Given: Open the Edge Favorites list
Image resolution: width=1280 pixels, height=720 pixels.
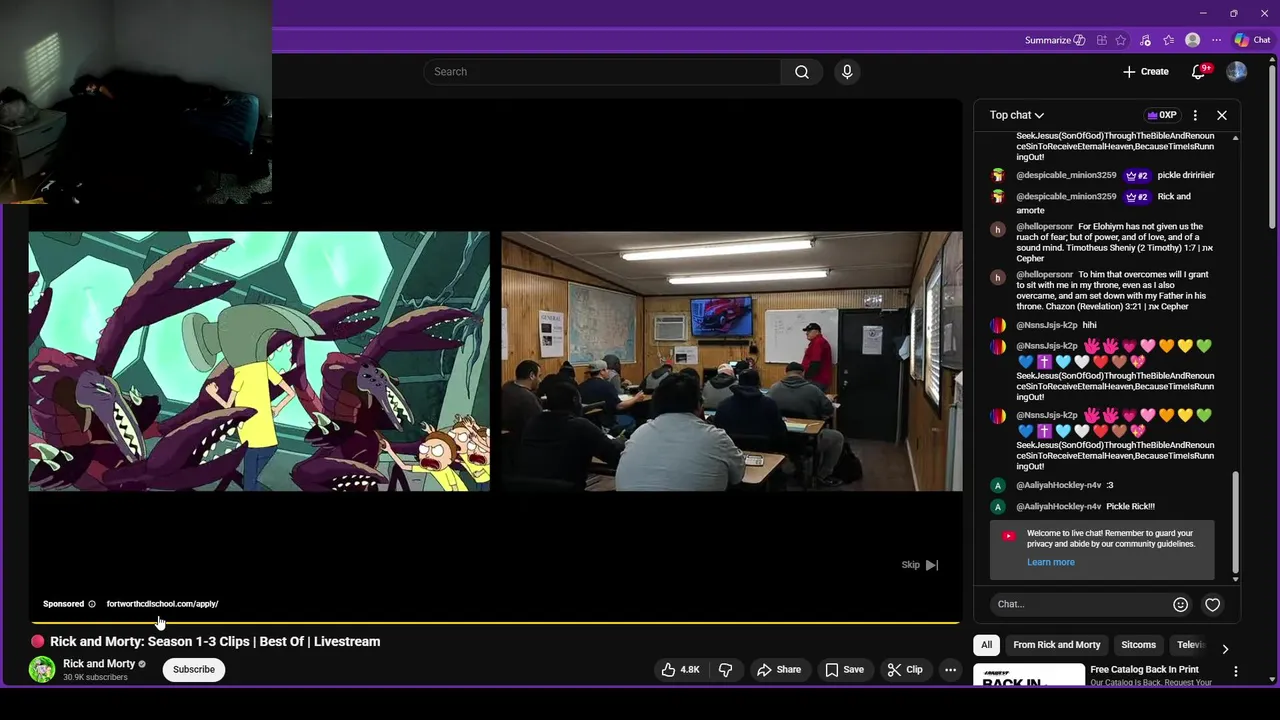Looking at the screenshot, I should (1168, 40).
